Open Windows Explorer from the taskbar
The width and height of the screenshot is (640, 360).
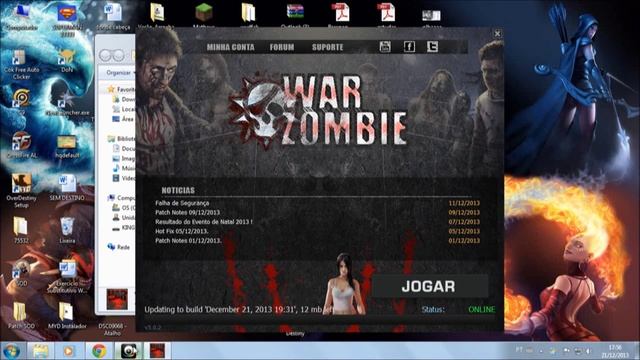[40, 351]
